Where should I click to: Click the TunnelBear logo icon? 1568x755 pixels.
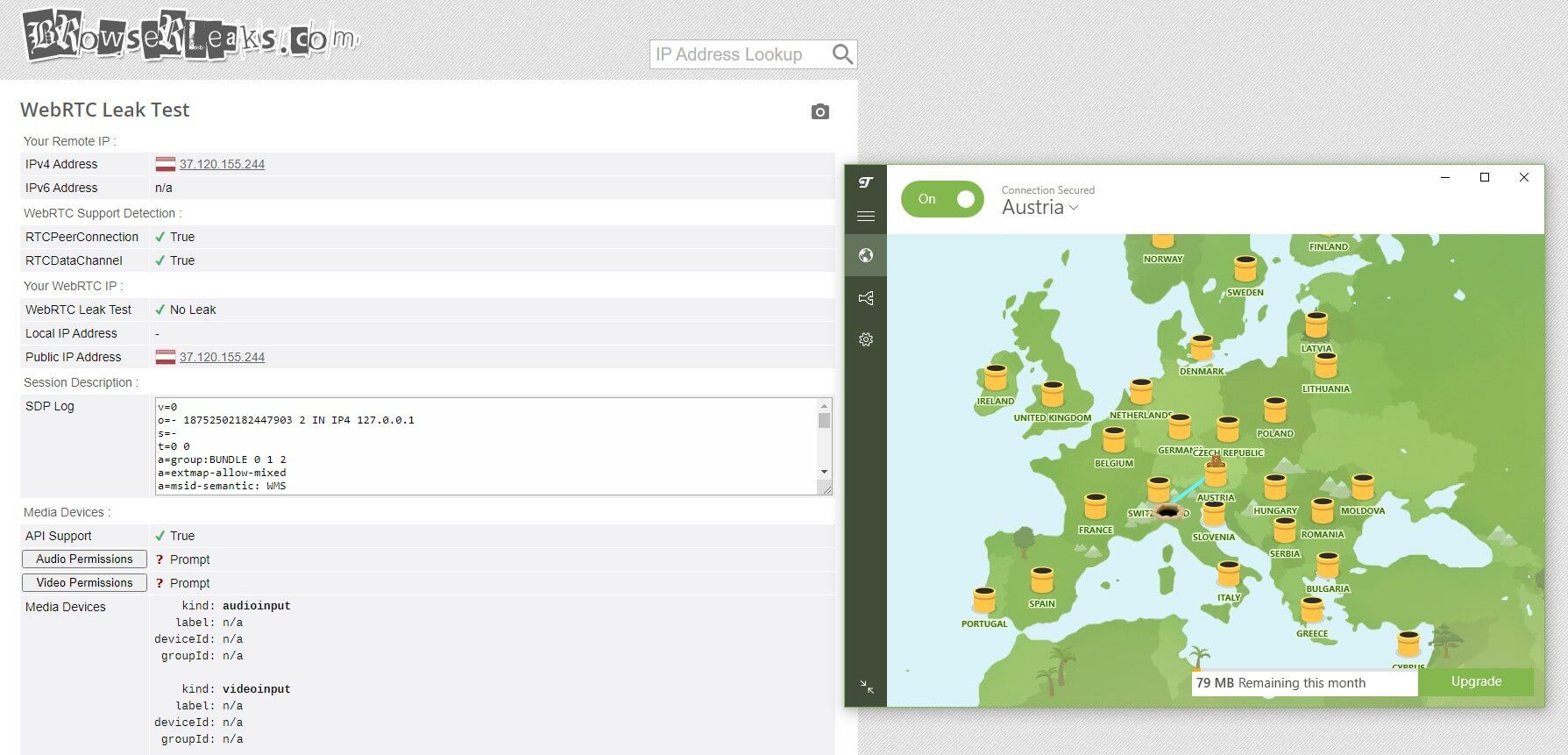pos(866,182)
